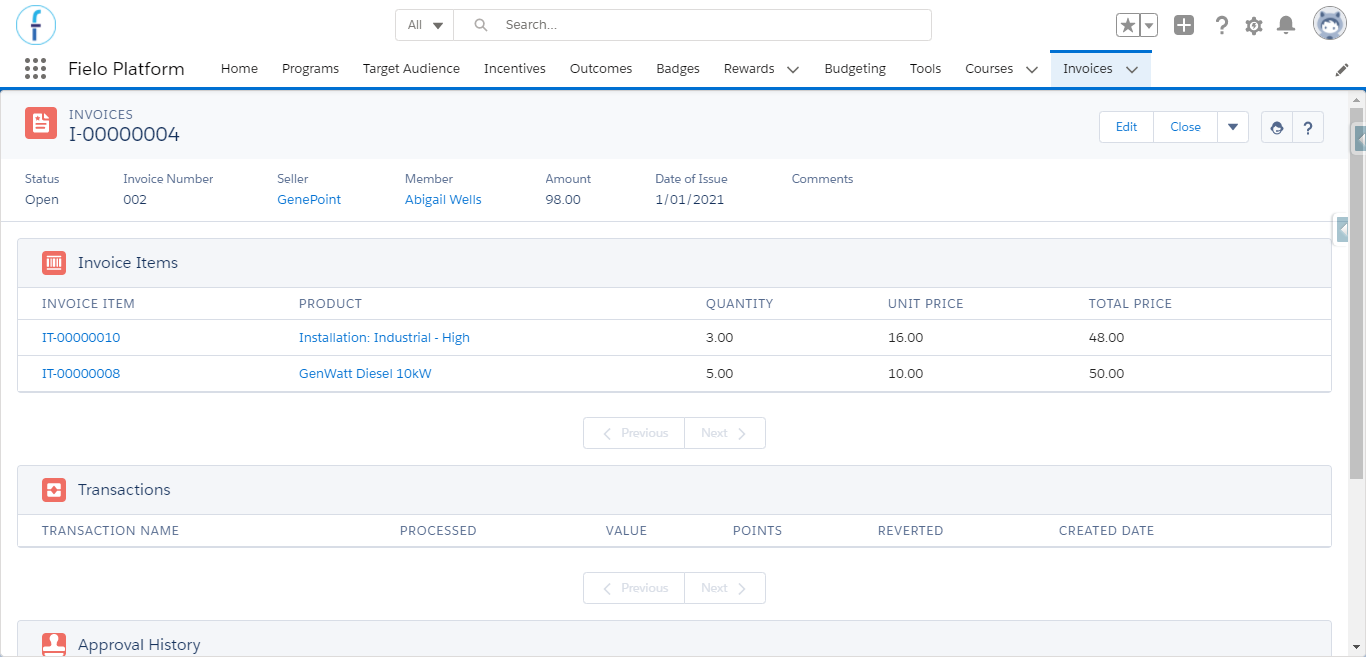
Task: Expand the lower side panel arrow
Action: (1343, 230)
